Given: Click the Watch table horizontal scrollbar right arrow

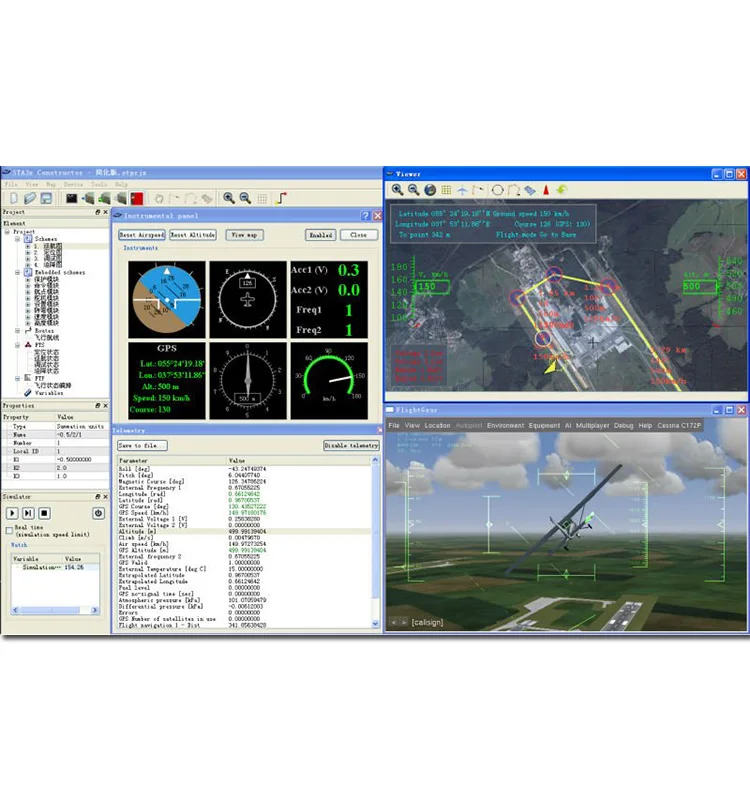Looking at the screenshot, I should coord(95,610).
